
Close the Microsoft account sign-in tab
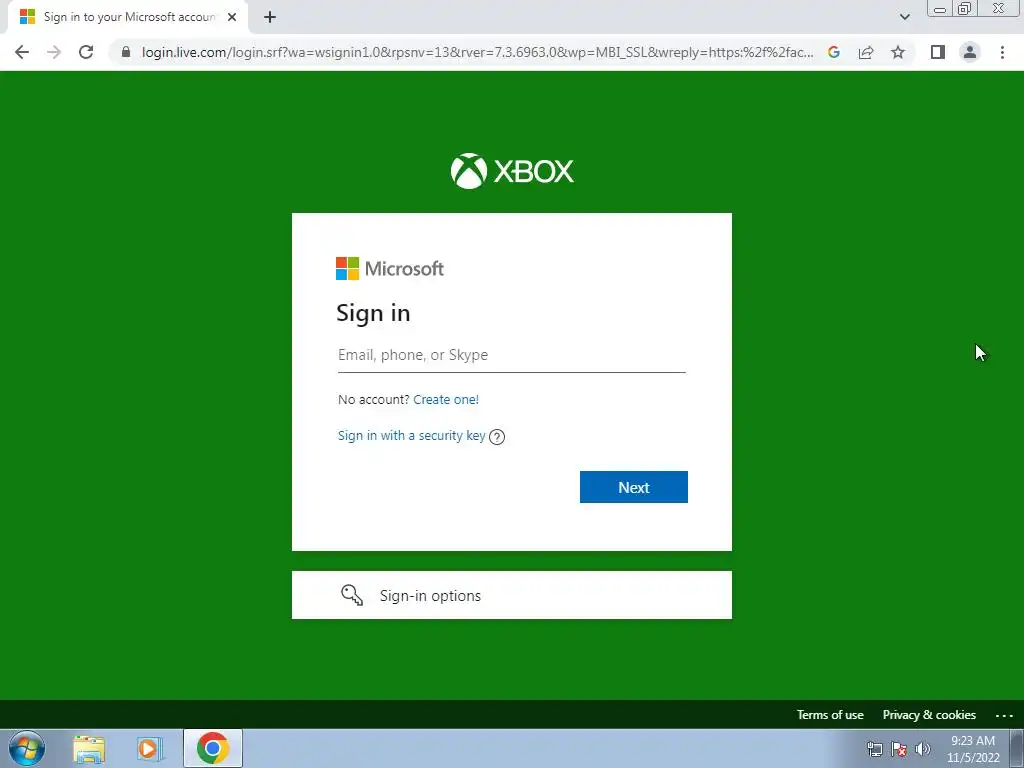pos(232,17)
